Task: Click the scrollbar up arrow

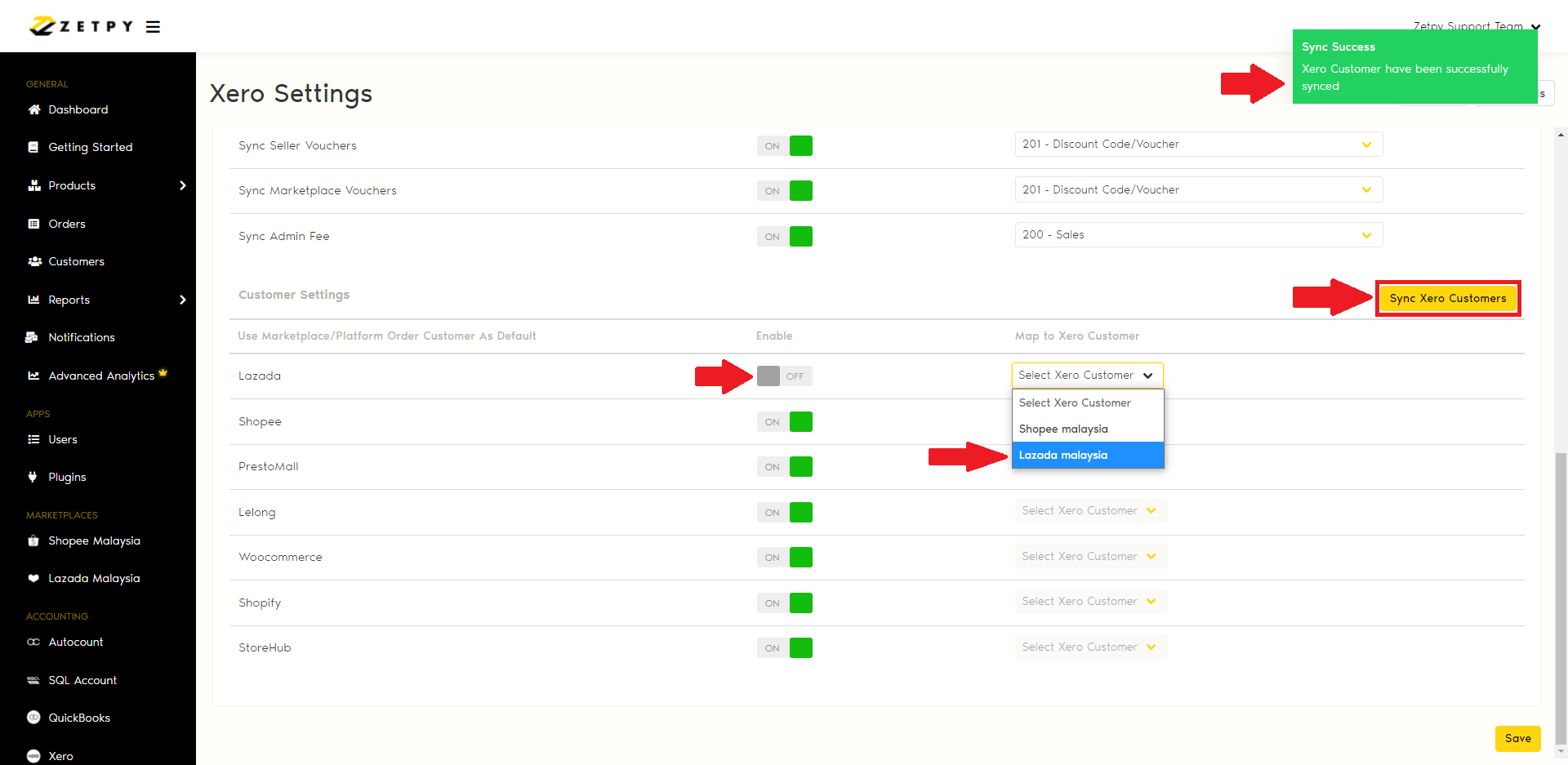Action: point(1561,135)
